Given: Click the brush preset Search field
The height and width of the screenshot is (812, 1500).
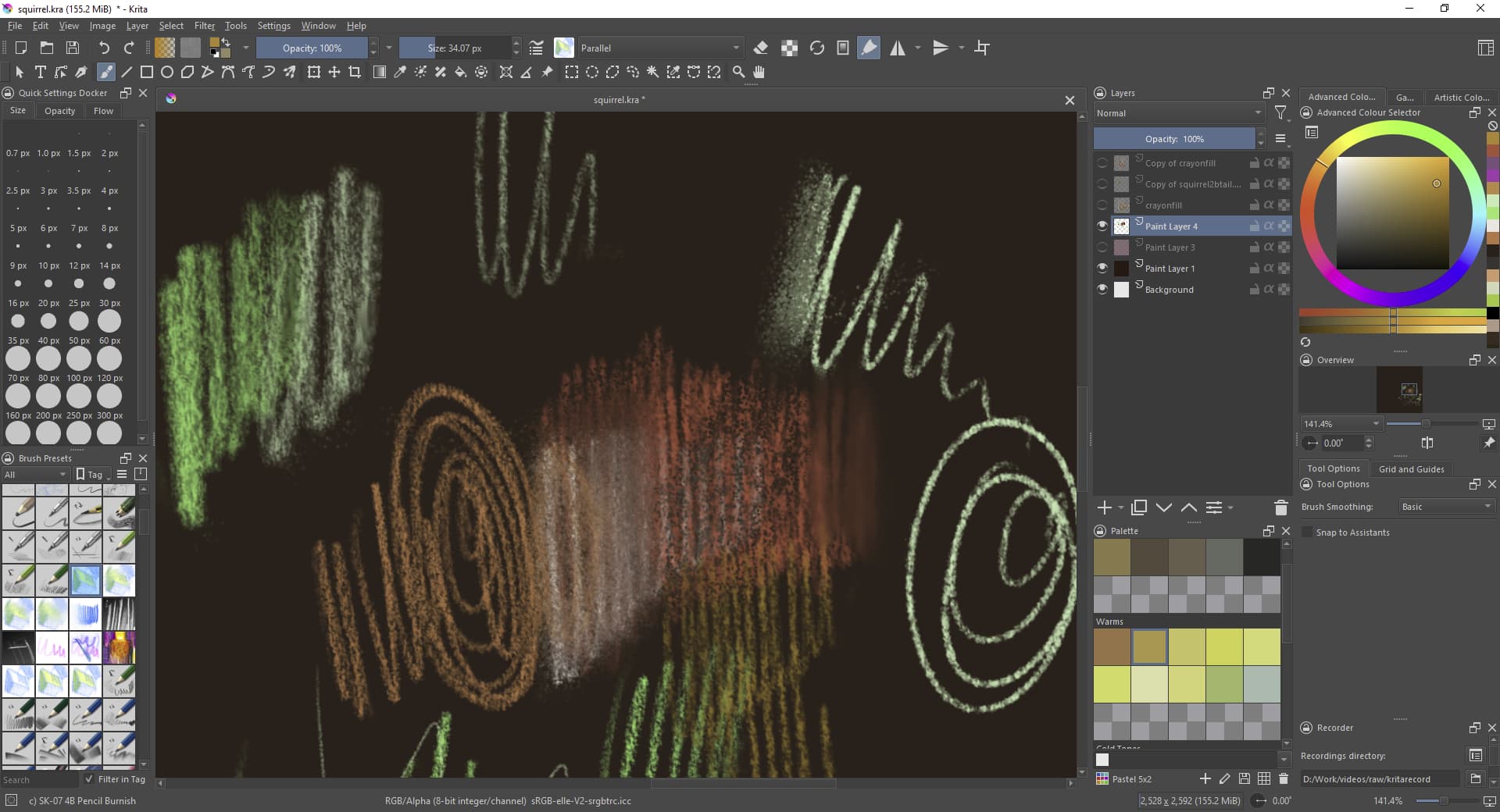Looking at the screenshot, I should pos(39,779).
